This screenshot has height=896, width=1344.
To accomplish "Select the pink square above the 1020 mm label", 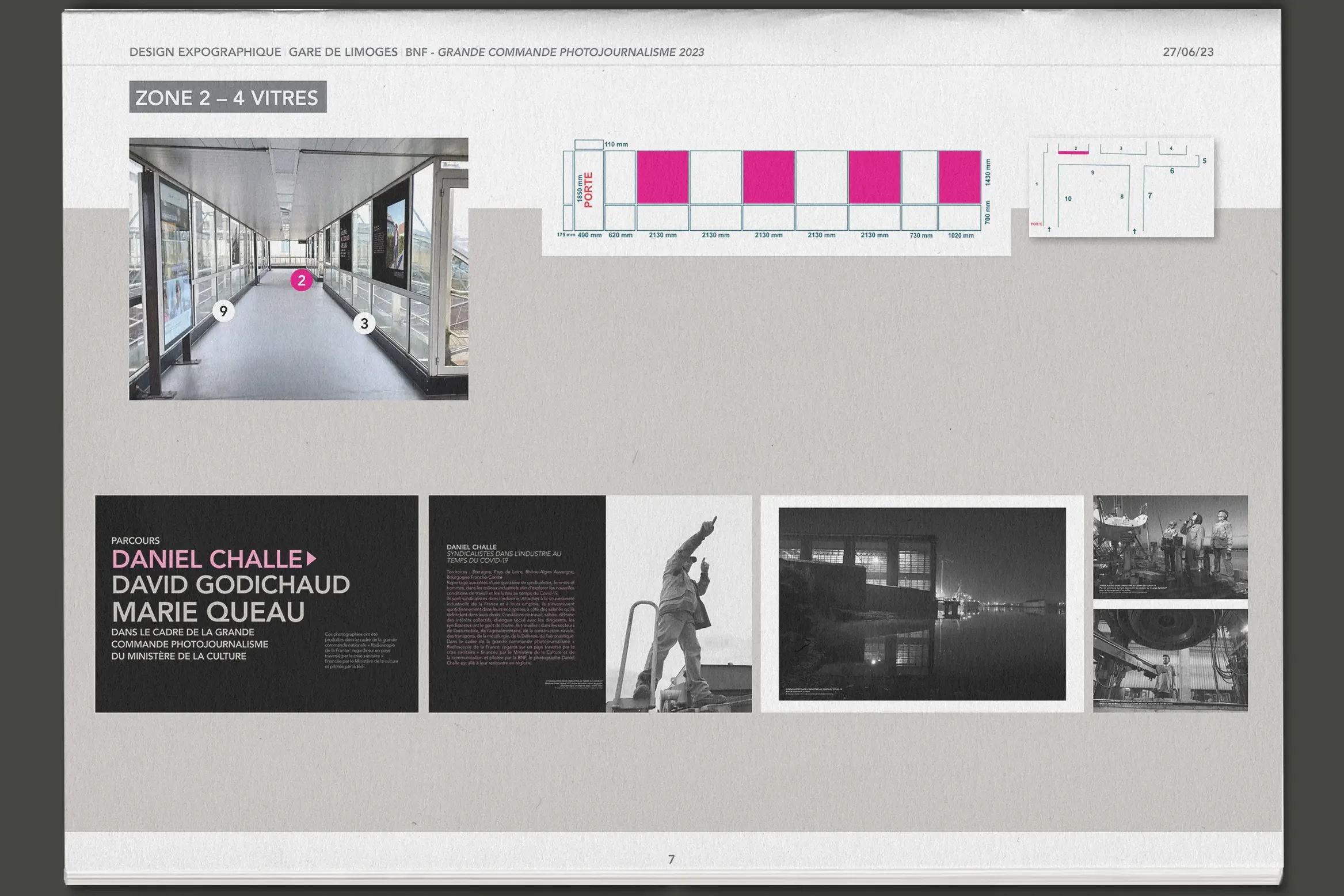I will [x=960, y=177].
